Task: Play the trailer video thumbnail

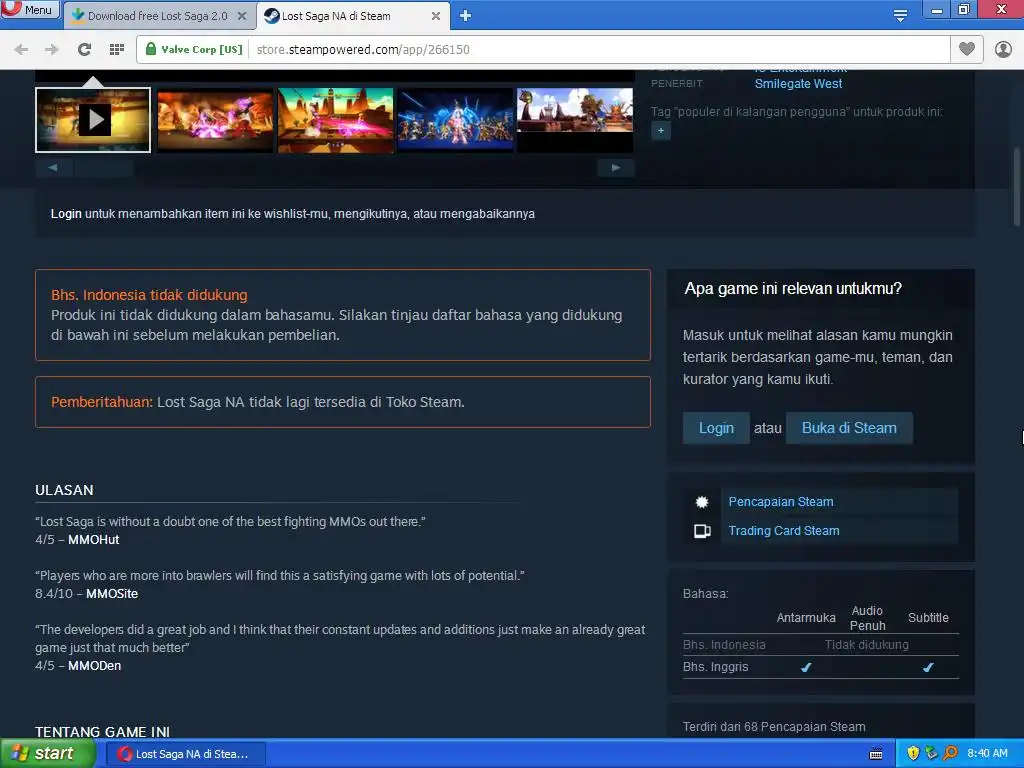Action: 93,120
